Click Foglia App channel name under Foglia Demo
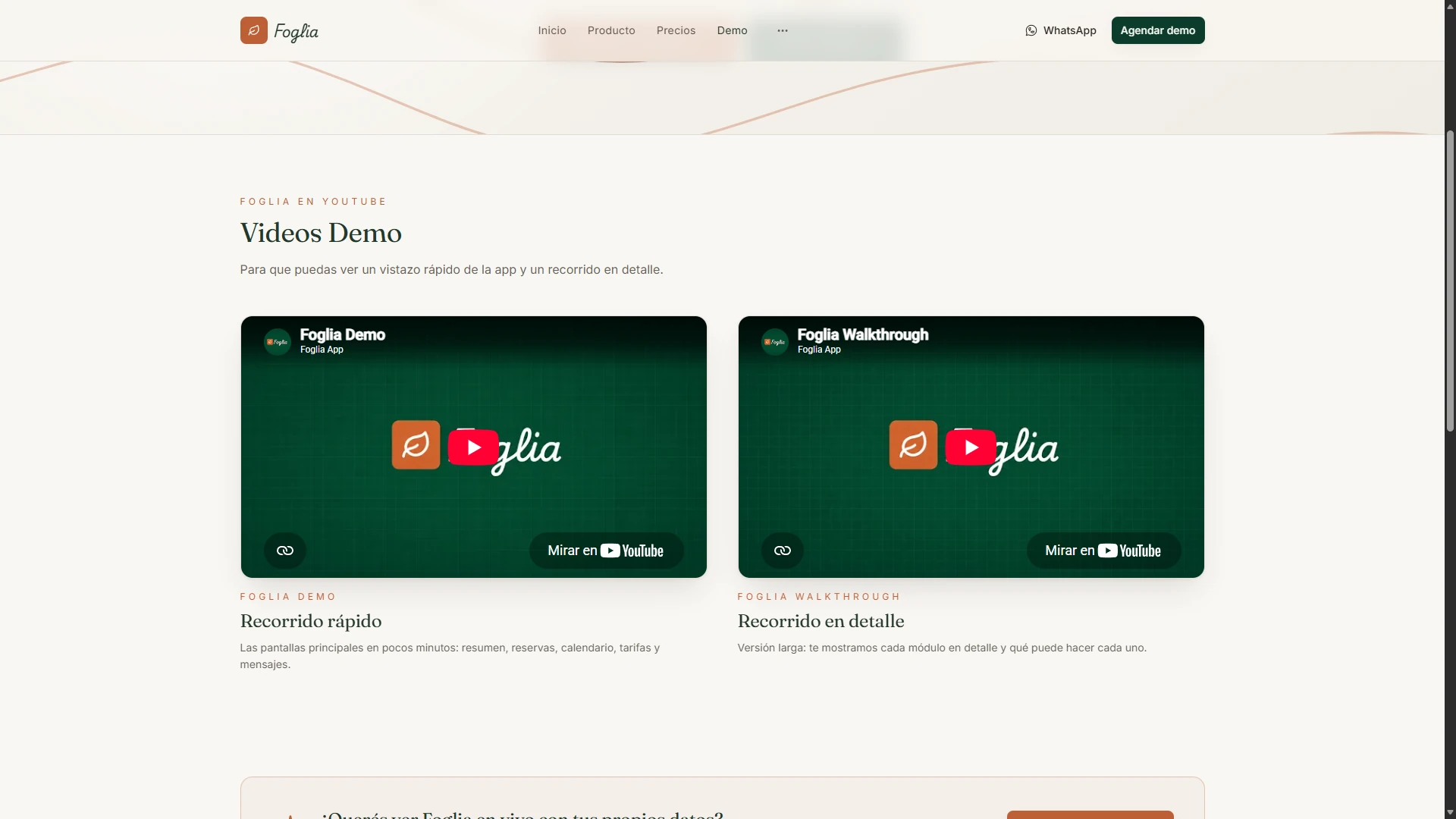This screenshot has height=819, width=1456. click(x=322, y=350)
